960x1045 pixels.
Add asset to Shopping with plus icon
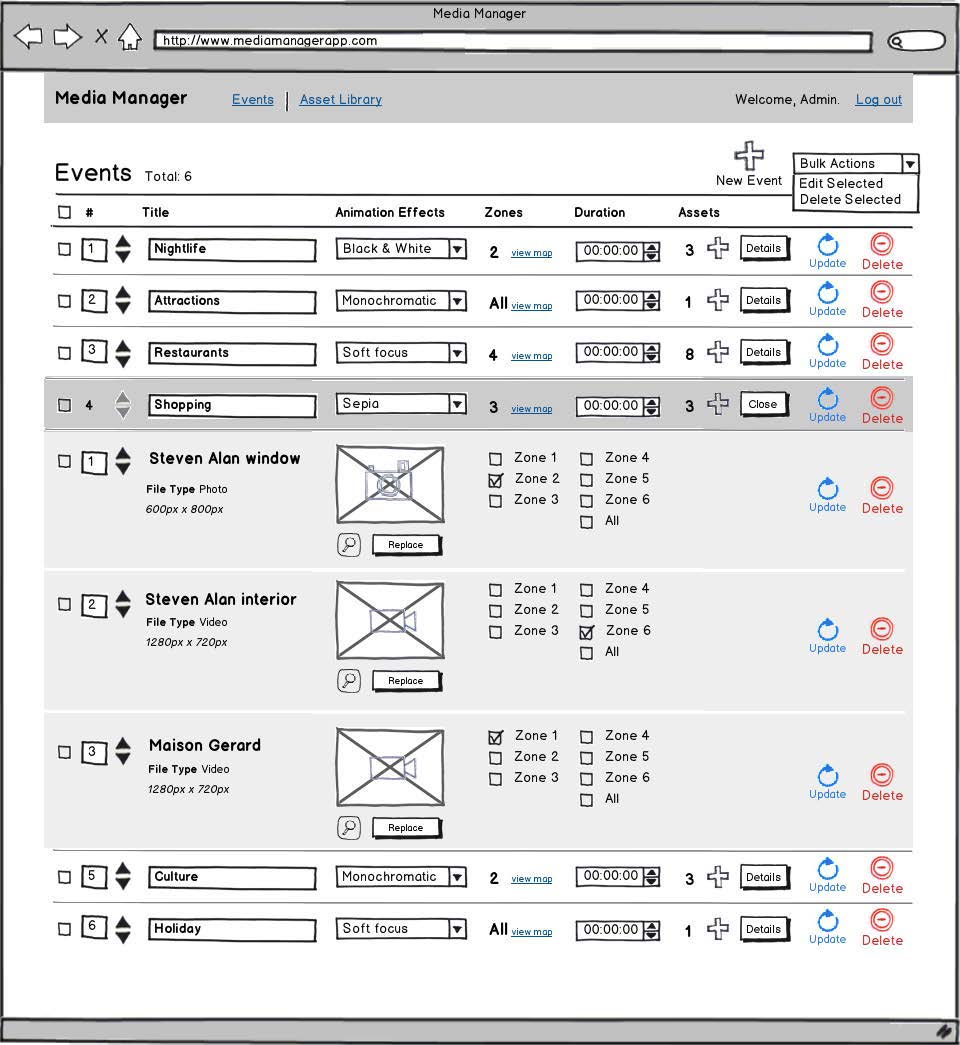click(x=718, y=404)
